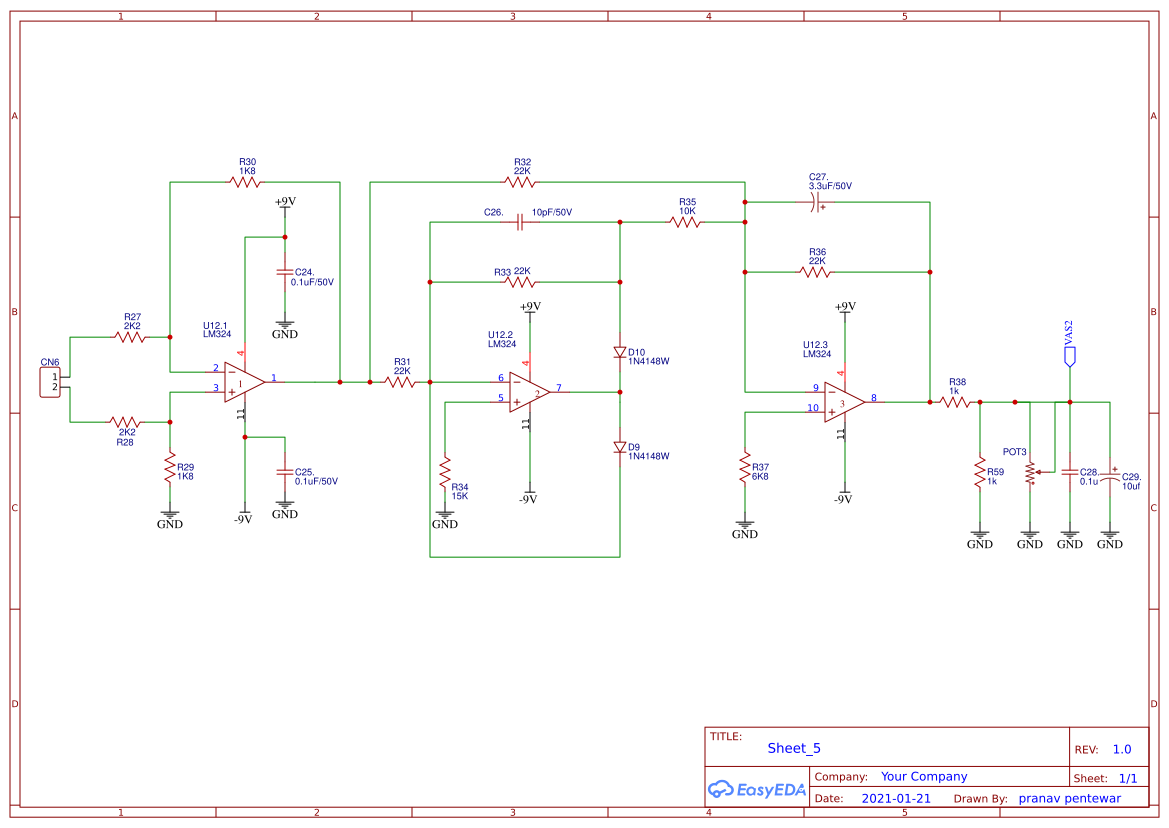Select the R38 1k resistor symbol
The height and width of the screenshot is (828, 1169).
(x=955, y=402)
